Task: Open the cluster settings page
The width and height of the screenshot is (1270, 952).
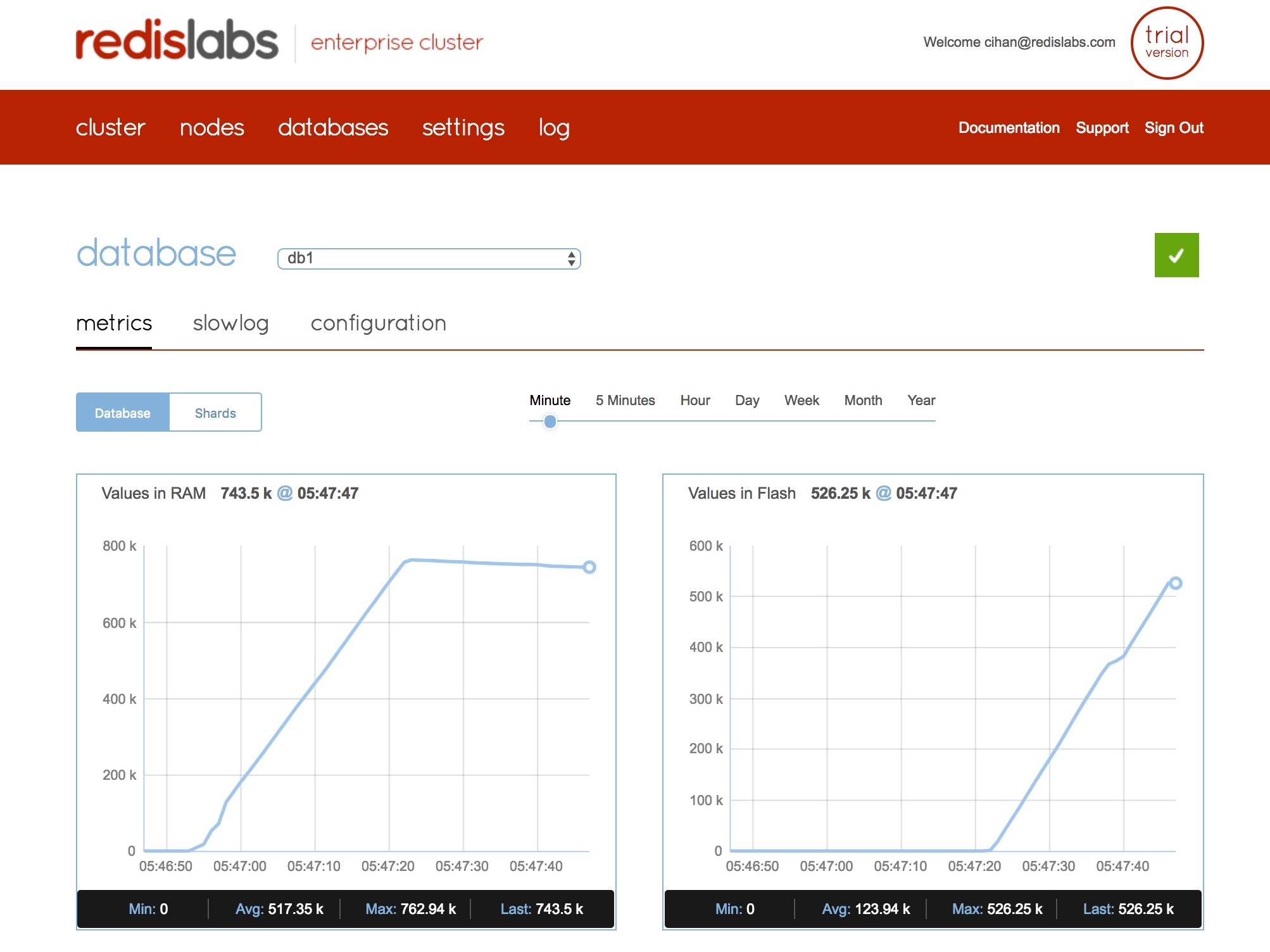Action: point(463,128)
